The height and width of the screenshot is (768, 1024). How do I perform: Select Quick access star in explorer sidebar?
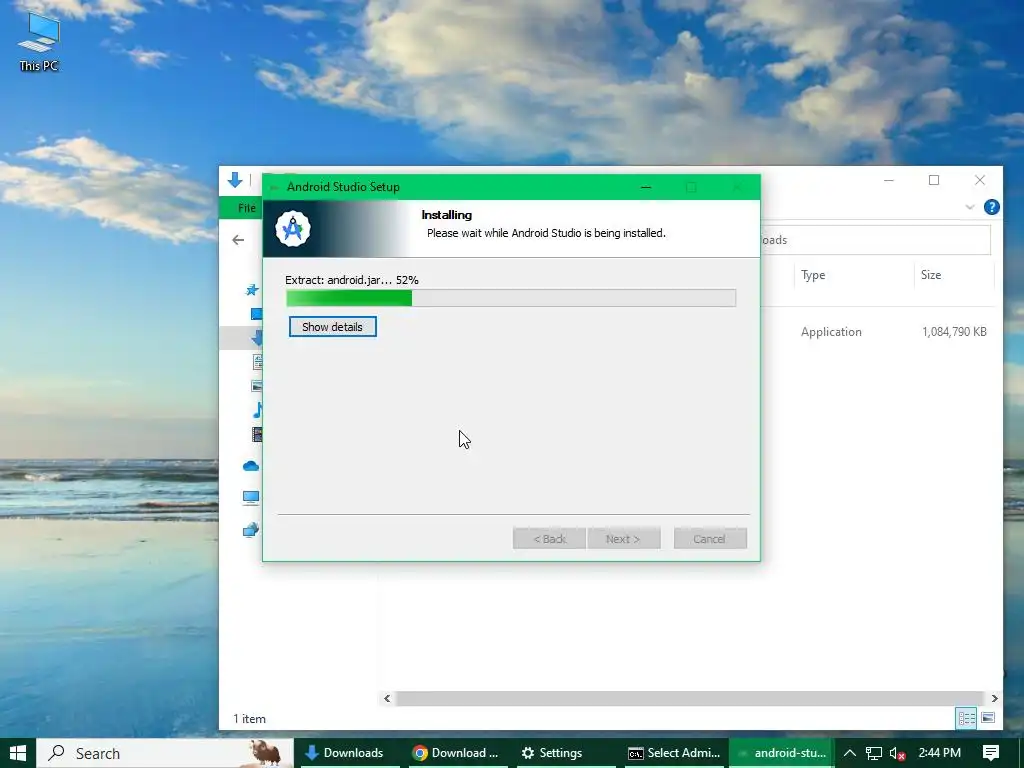click(252, 289)
